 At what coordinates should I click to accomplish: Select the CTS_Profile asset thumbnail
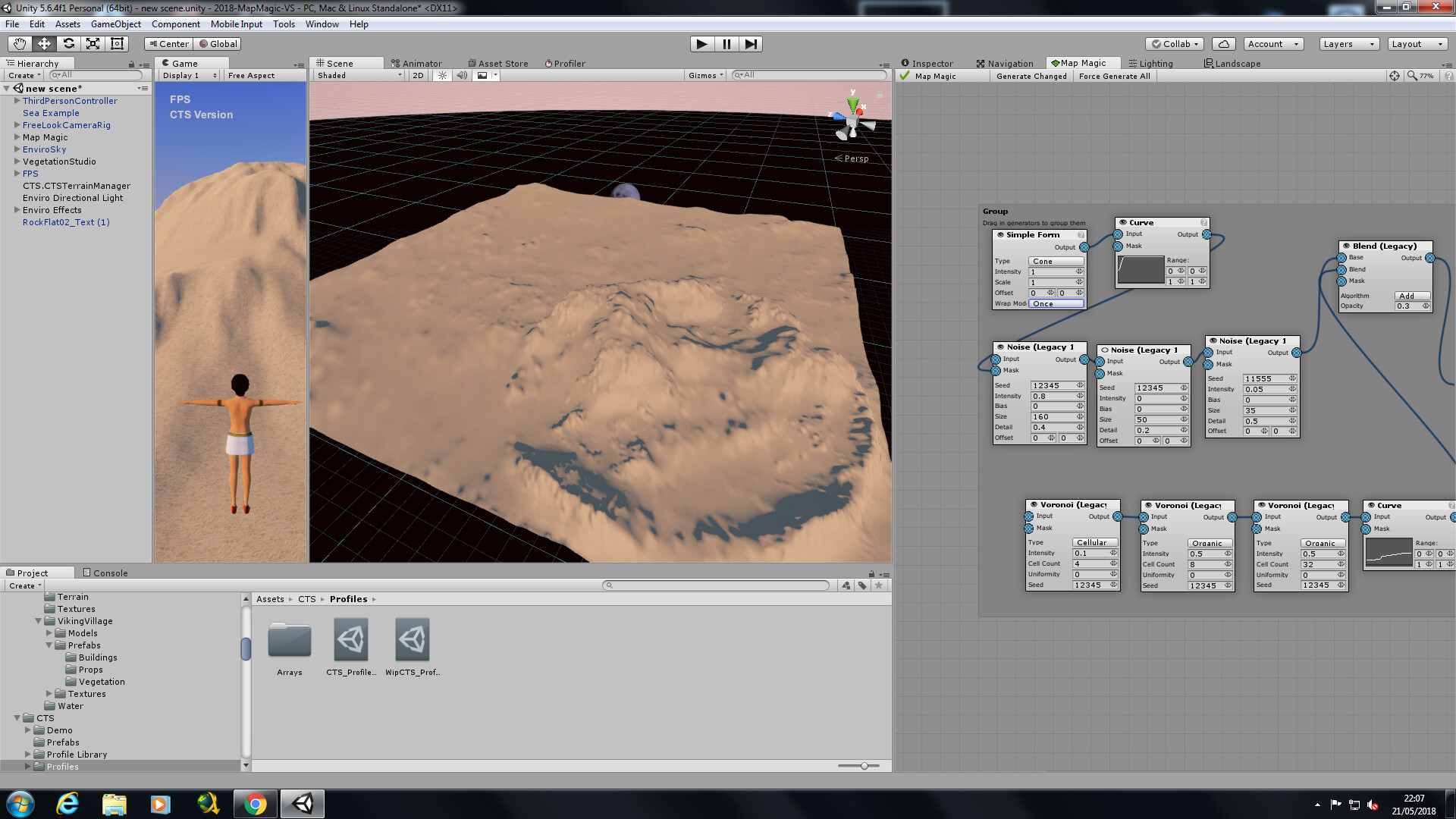point(350,639)
